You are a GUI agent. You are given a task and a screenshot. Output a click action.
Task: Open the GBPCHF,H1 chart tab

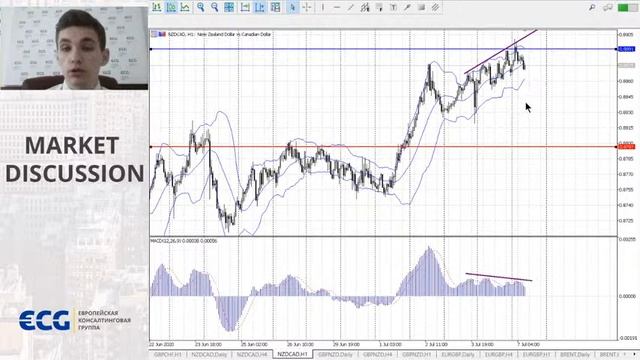coord(168,354)
